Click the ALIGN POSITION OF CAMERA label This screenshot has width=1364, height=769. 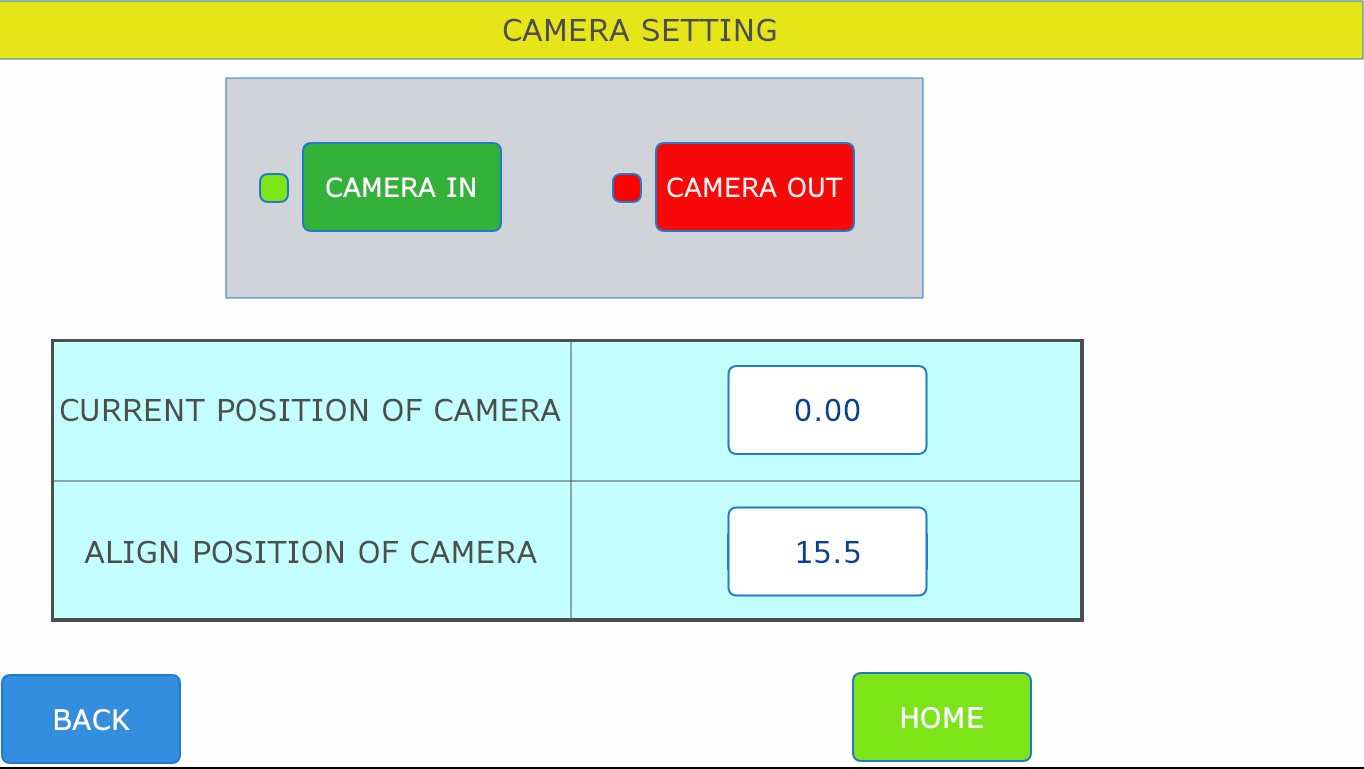311,553
